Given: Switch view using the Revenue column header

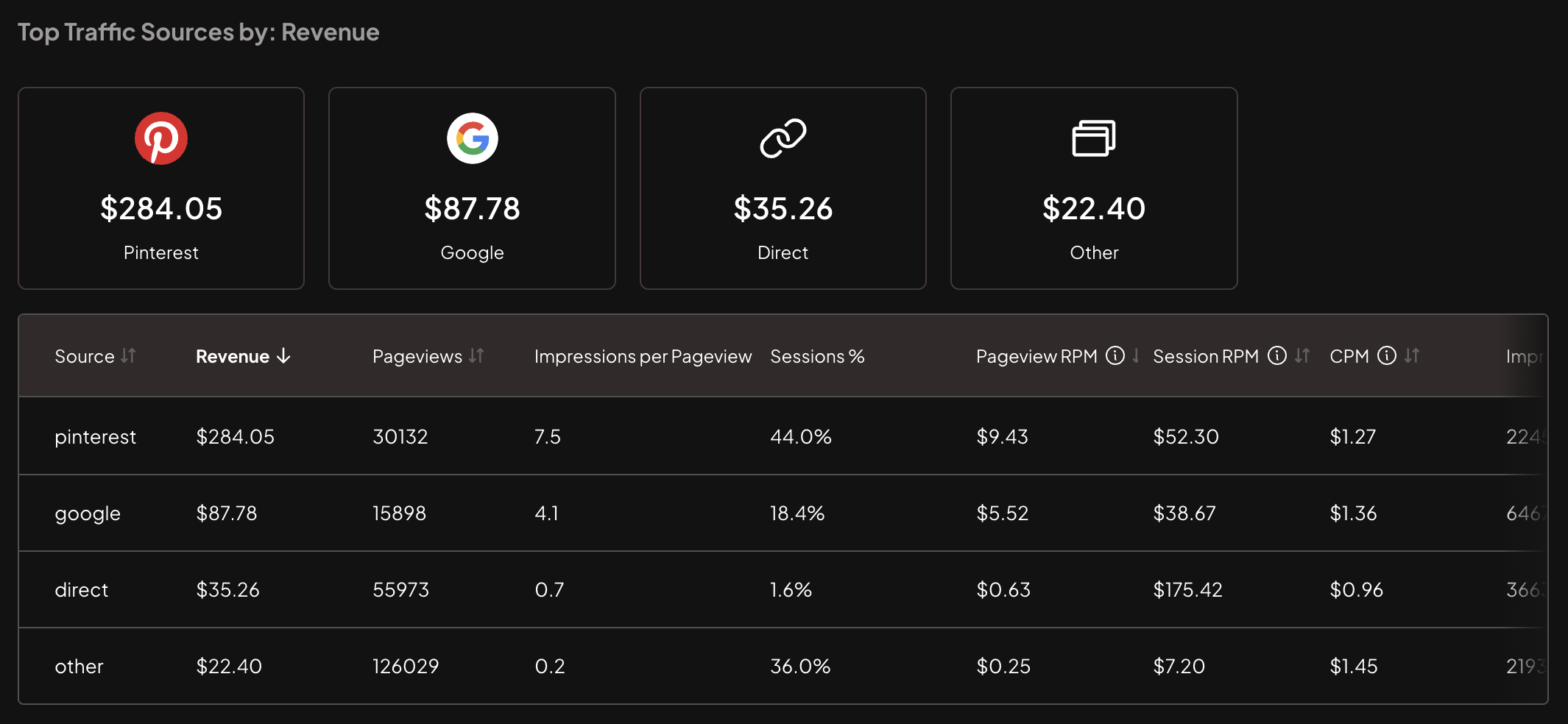Looking at the screenshot, I should [x=233, y=356].
